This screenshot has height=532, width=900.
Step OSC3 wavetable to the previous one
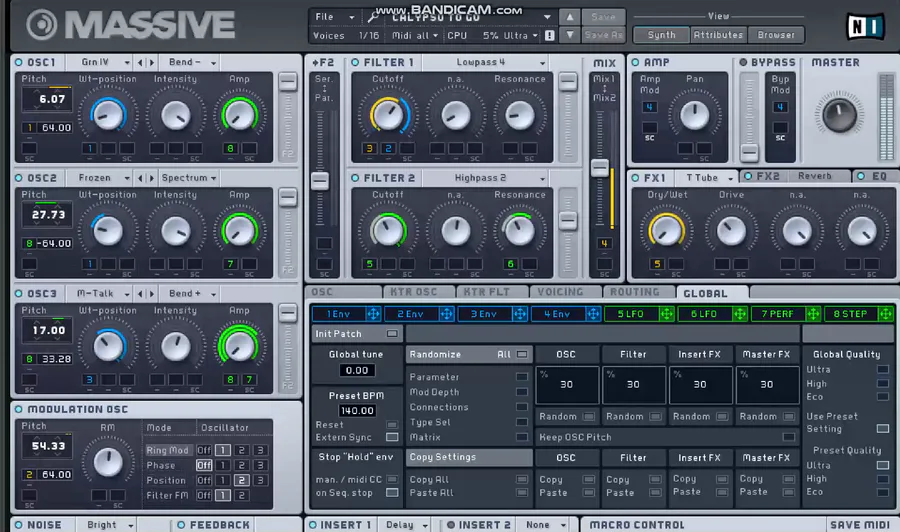click(x=140, y=294)
